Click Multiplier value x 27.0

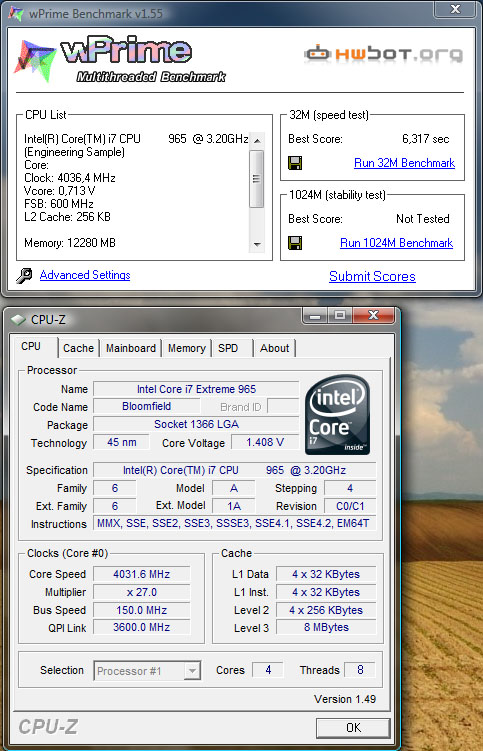[142, 592]
